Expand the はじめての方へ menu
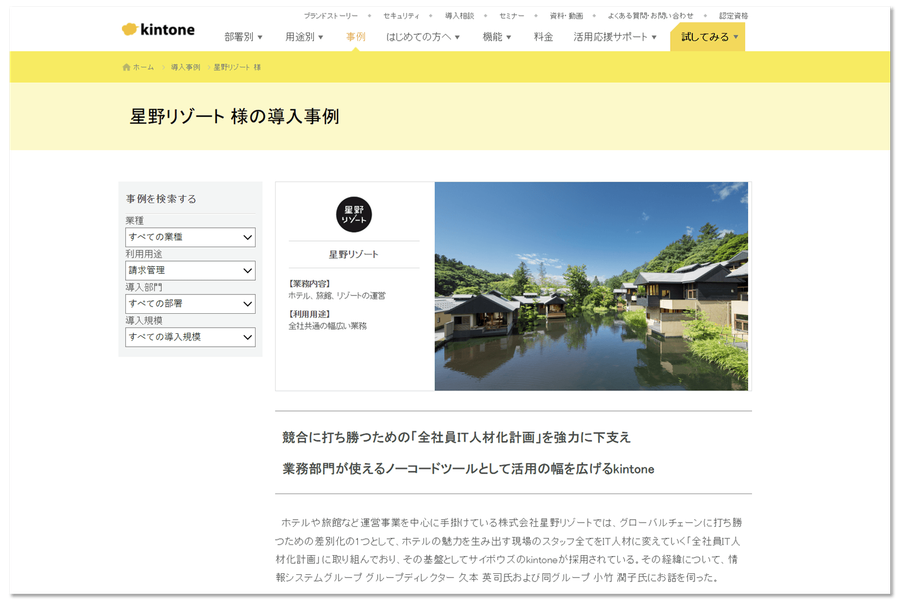 tap(423, 37)
